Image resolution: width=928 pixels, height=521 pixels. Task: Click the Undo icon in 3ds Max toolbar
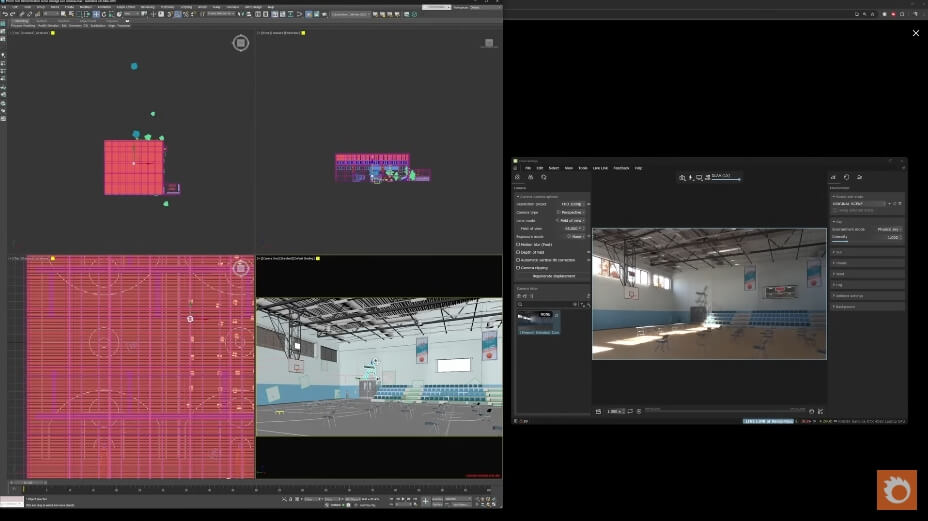(x=5, y=14)
